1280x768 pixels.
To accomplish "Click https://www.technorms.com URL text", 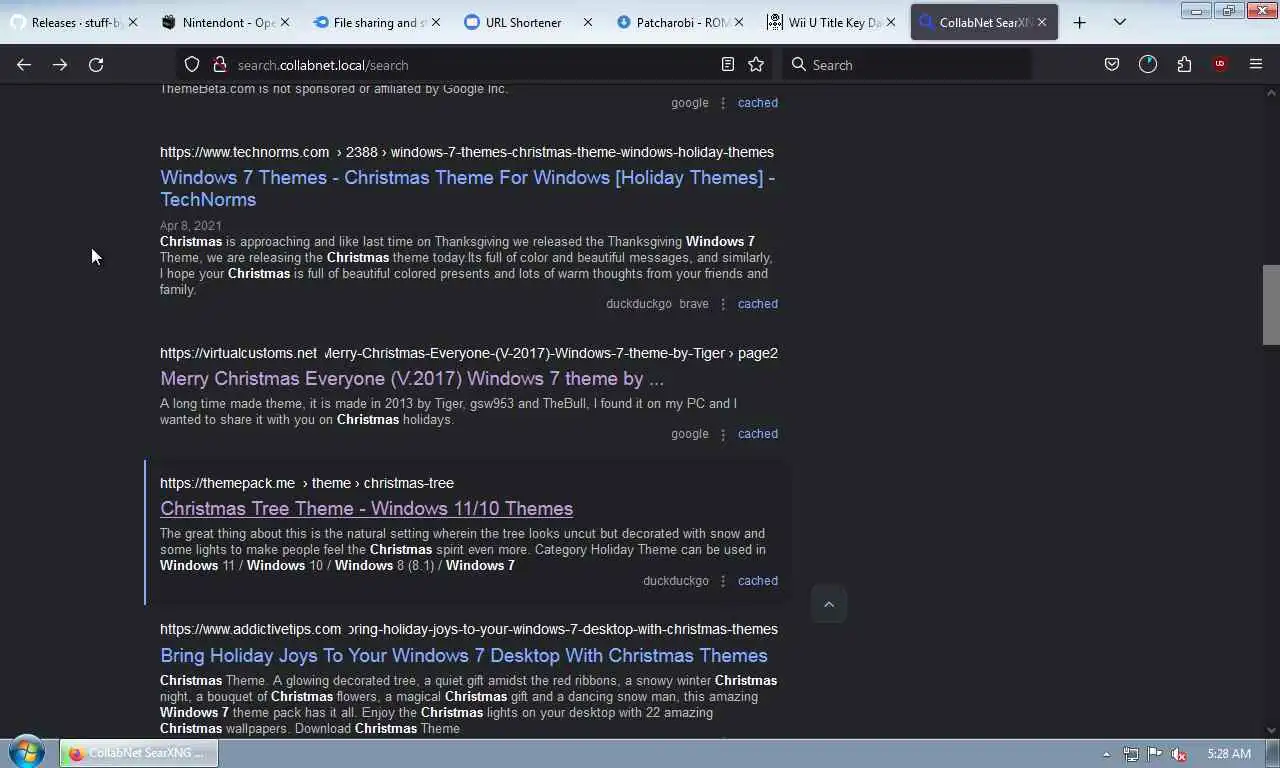I will pyautogui.click(x=244, y=152).
